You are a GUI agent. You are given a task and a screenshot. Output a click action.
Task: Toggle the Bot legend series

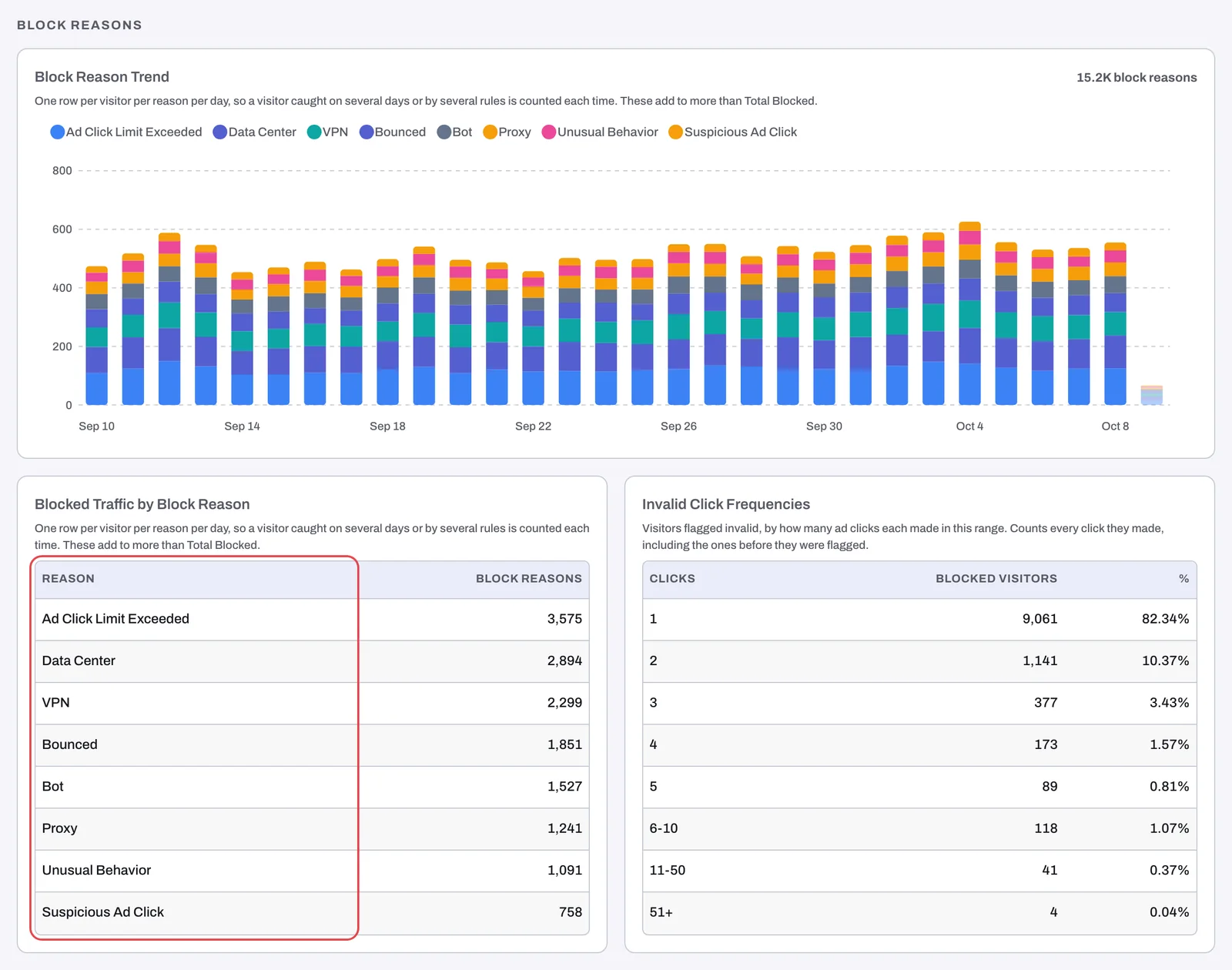[x=454, y=132]
